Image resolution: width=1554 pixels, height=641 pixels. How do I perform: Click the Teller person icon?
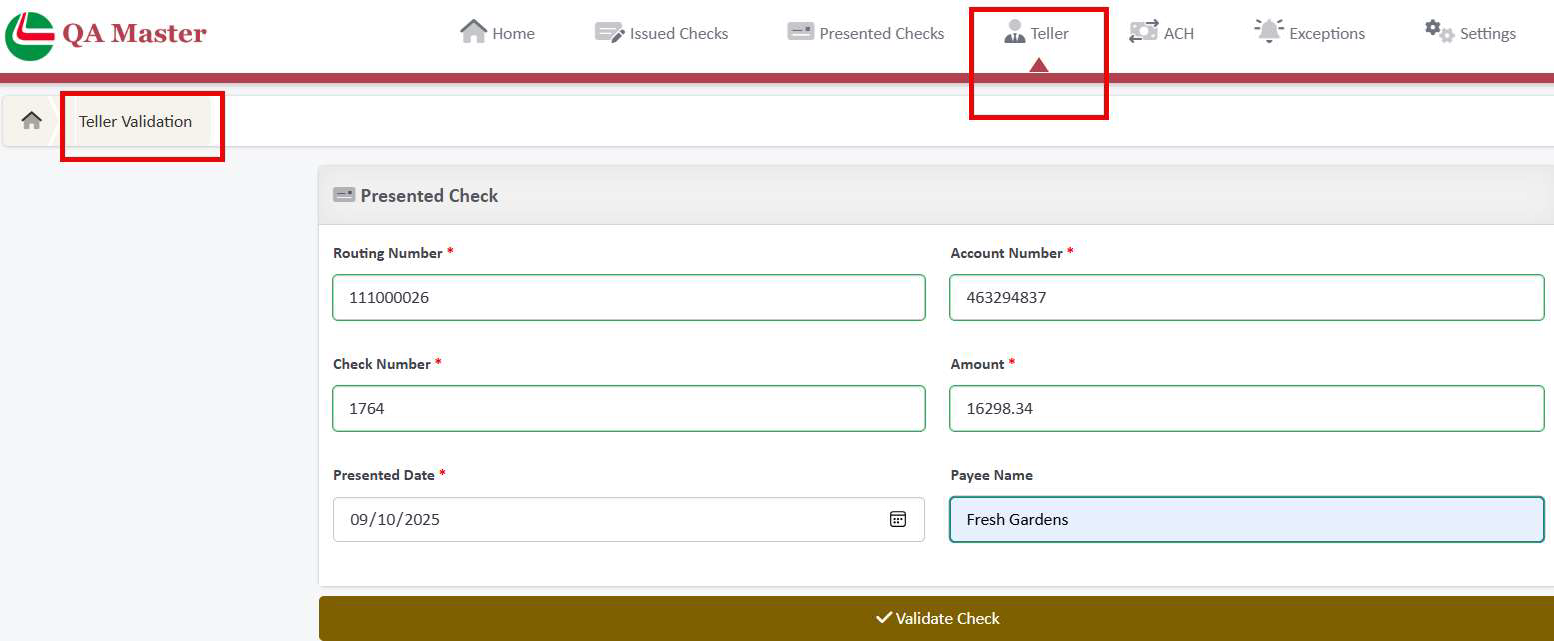point(1014,32)
